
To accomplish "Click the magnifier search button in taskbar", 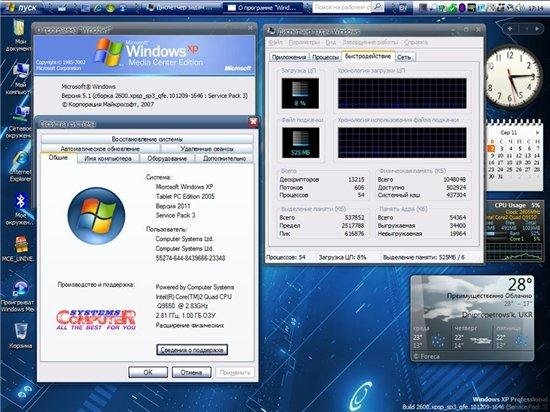I will point(378,7).
